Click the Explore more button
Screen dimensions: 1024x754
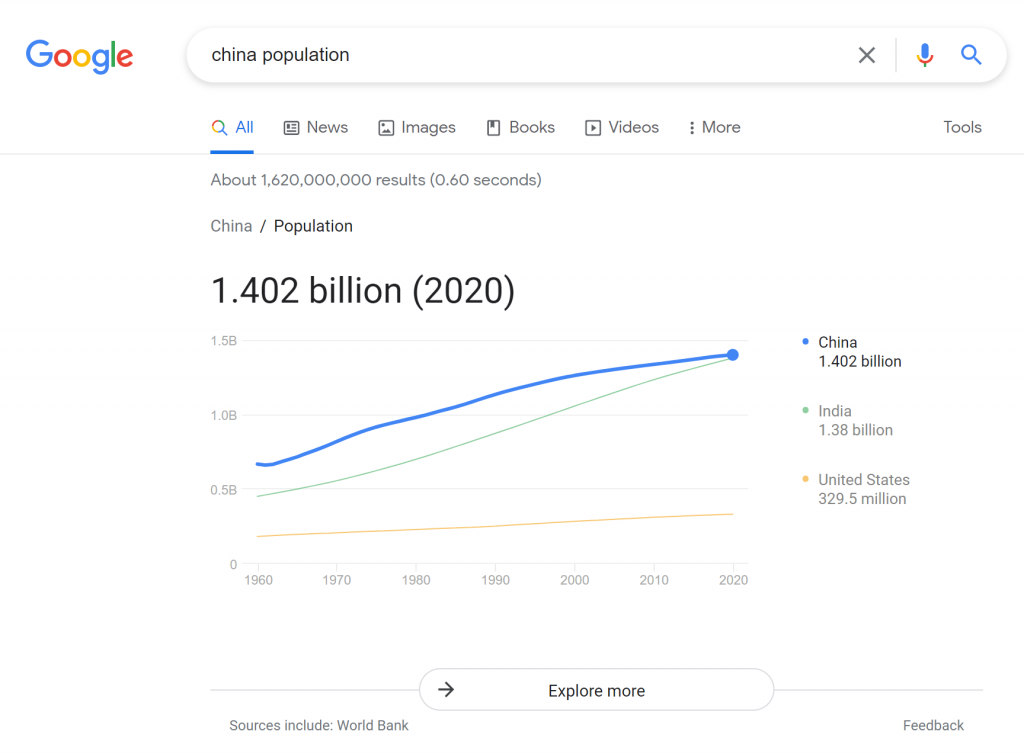coord(596,690)
